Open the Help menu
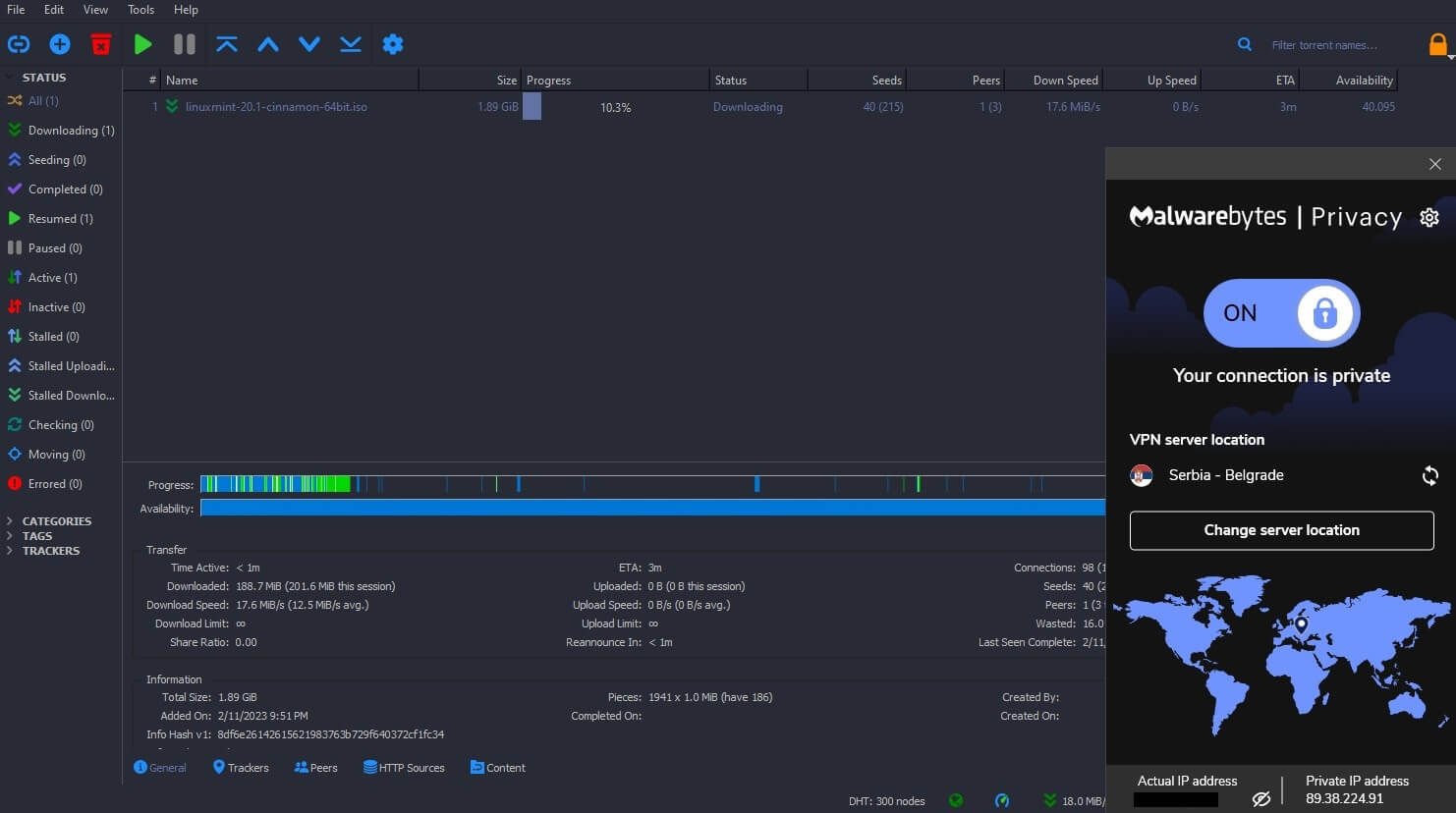Screen dimensions: 1456x813 pos(186,9)
